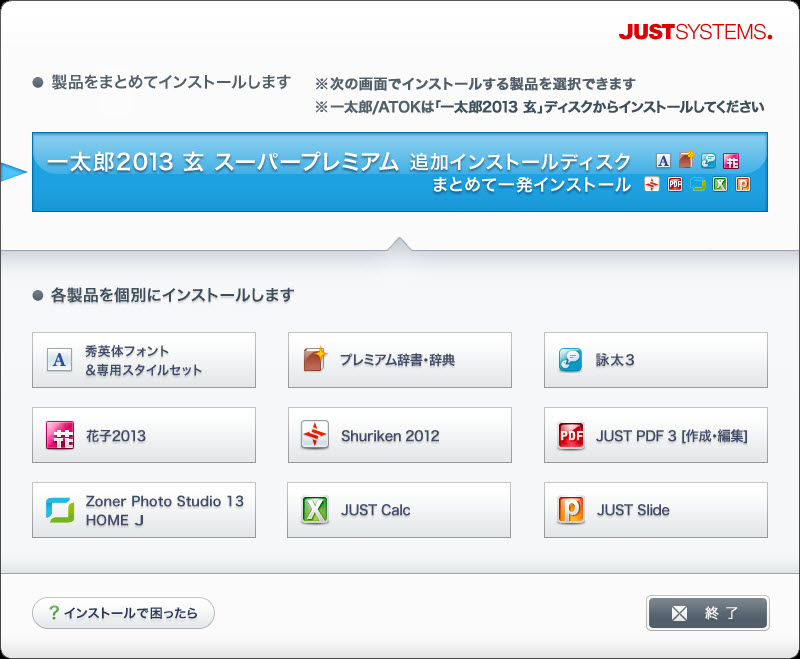The height and width of the screenshot is (659, 800).
Task: Click the small orange Slide icon in banner
Action: (743, 184)
